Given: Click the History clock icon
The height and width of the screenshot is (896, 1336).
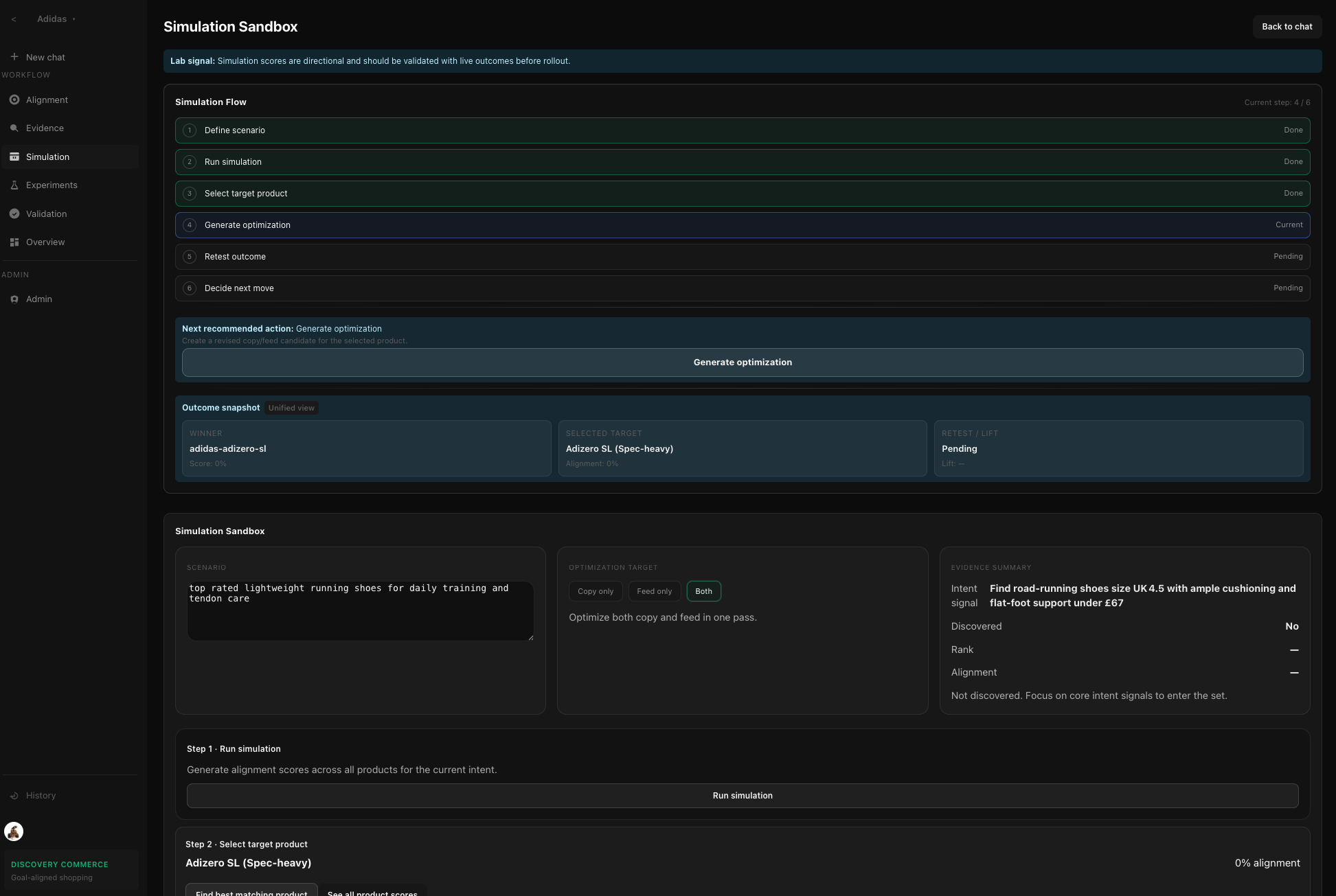Looking at the screenshot, I should click(x=14, y=796).
